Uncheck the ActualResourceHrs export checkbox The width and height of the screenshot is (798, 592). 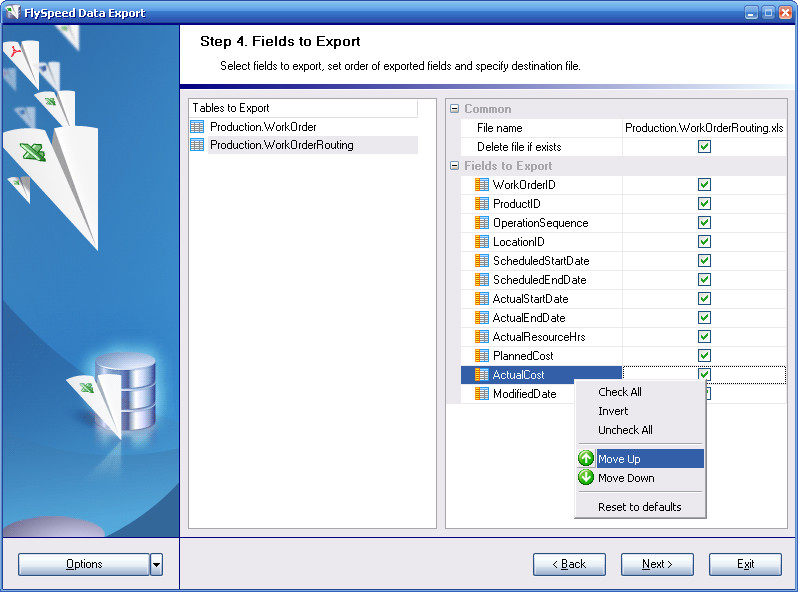click(x=704, y=336)
